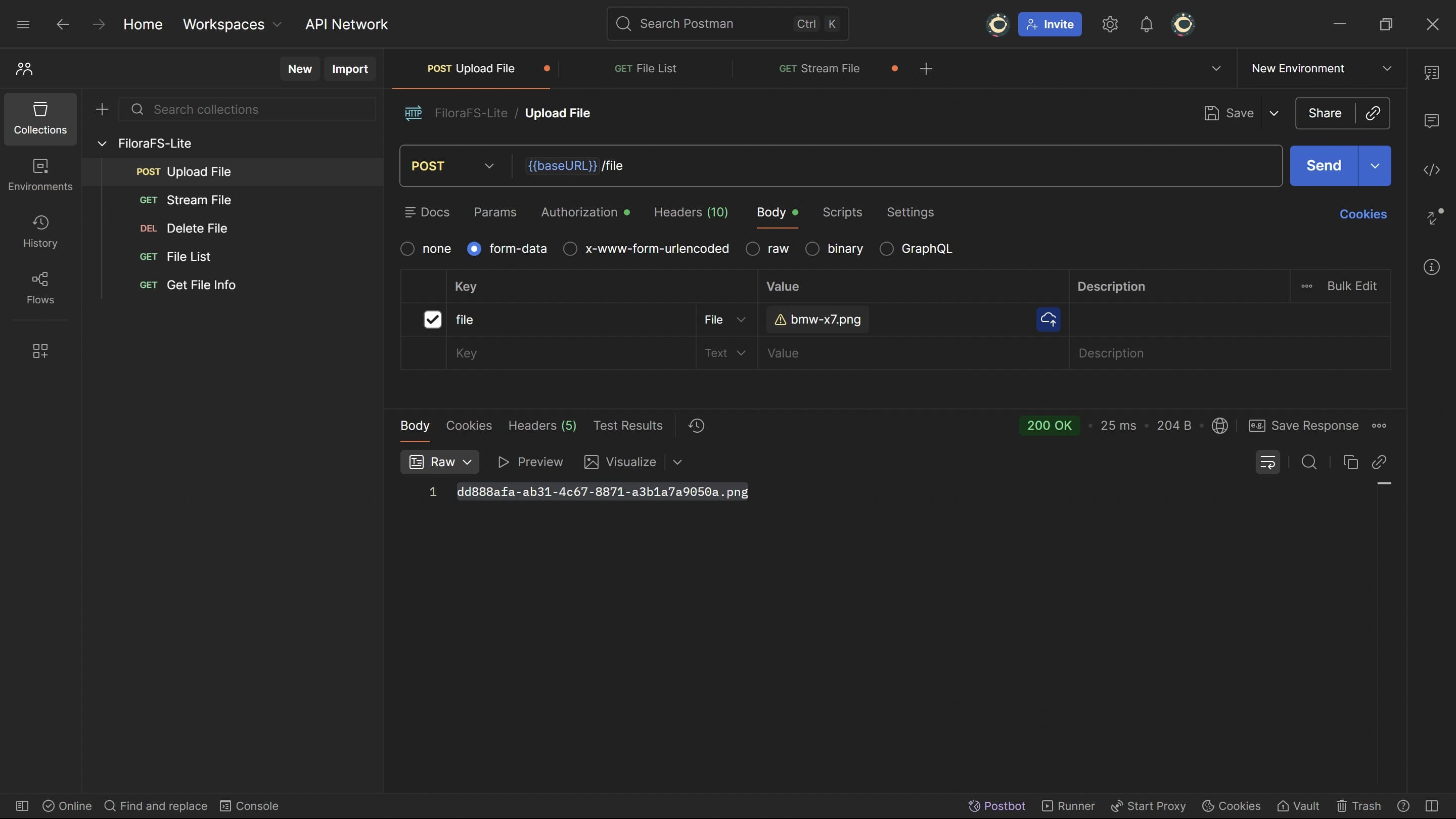Open History in the sidebar
Image resolution: width=1456 pixels, height=819 pixels.
(x=40, y=232)
